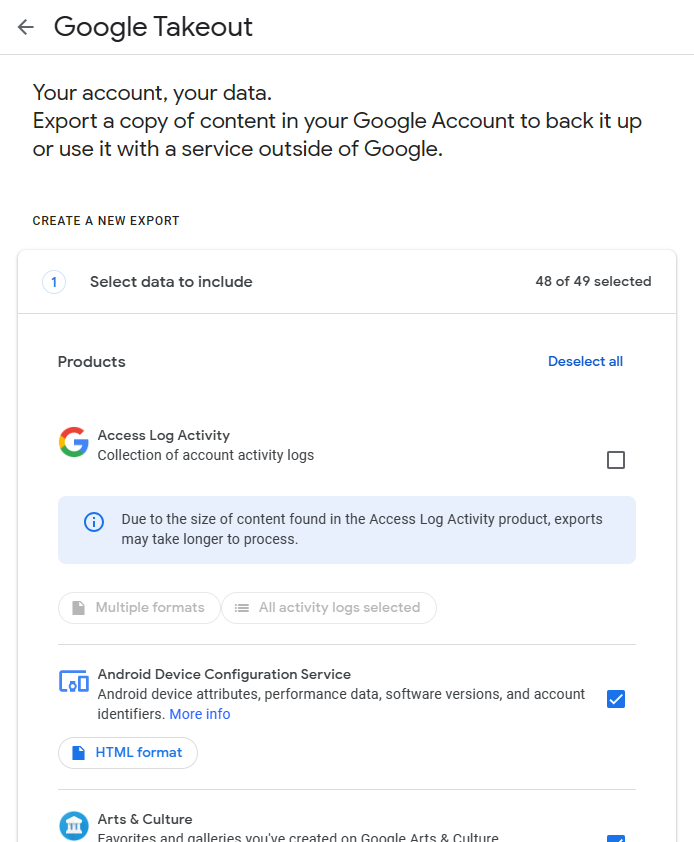Uncheck Android Device Configuration Service checkbox
Viewport: 694px width, 842px height.
[x=616, y=699]
